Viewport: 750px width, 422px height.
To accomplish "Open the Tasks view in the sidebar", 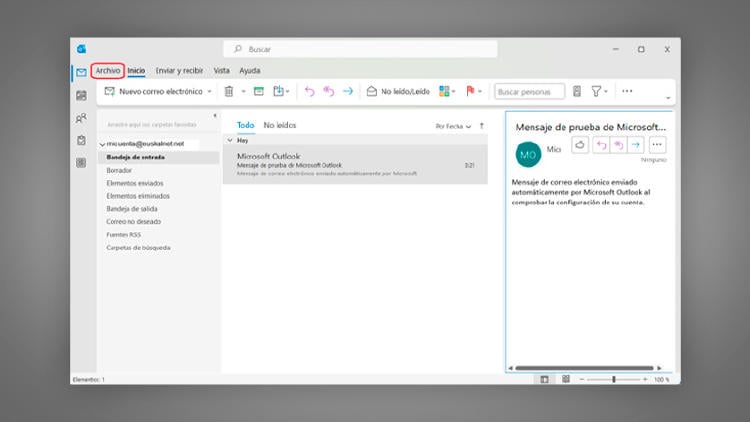I will coord(81,140).
